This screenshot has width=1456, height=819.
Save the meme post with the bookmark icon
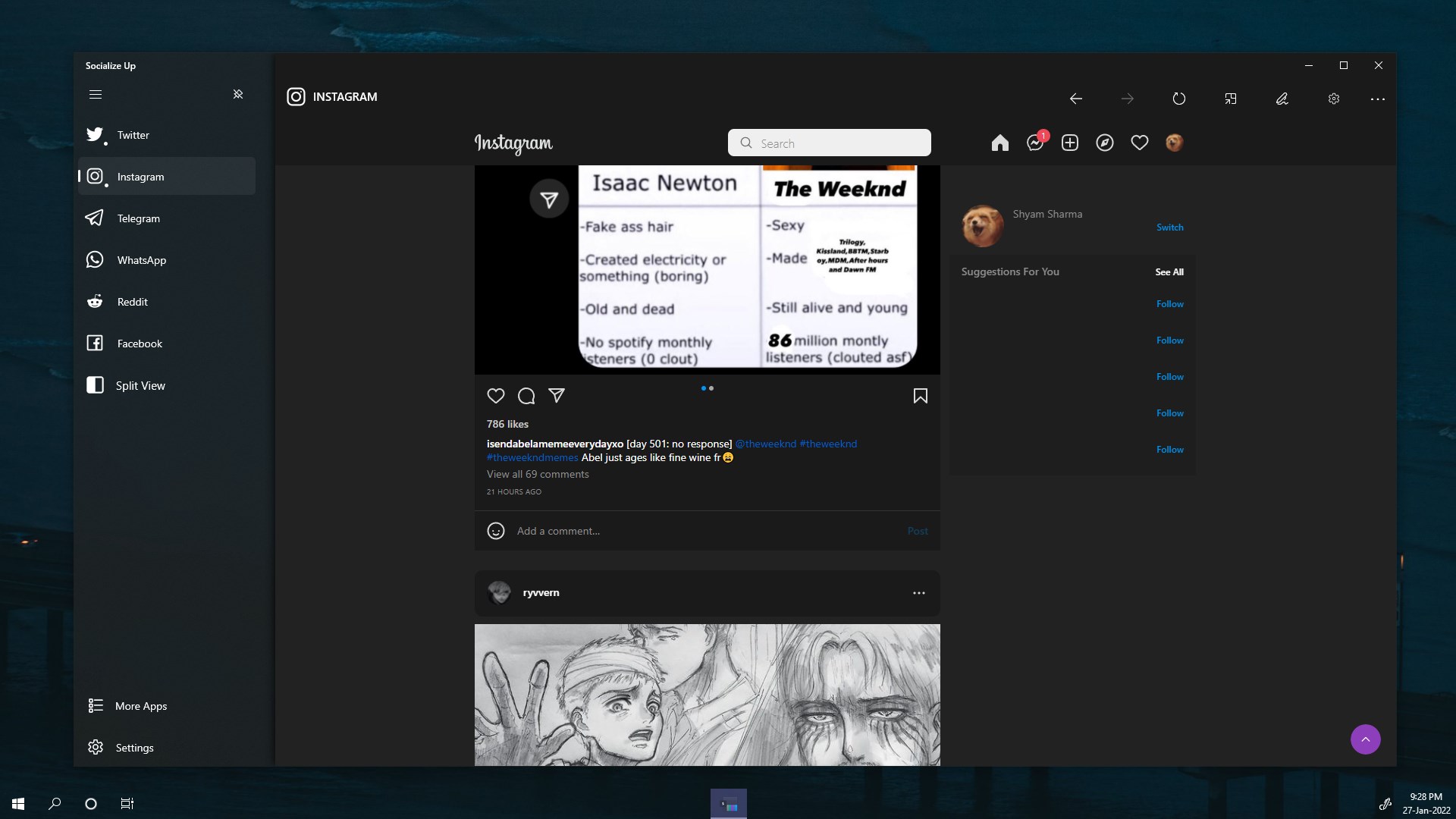919,396
